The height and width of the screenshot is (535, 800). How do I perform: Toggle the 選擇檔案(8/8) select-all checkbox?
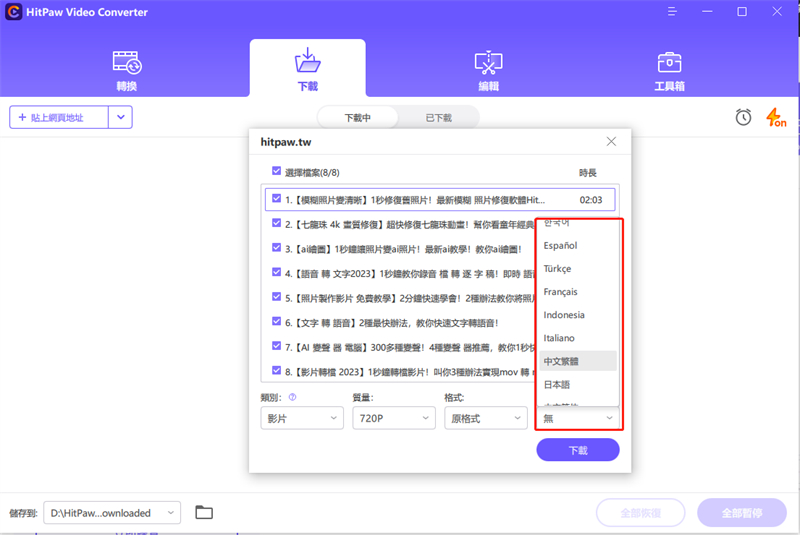[x=276, y=171]
